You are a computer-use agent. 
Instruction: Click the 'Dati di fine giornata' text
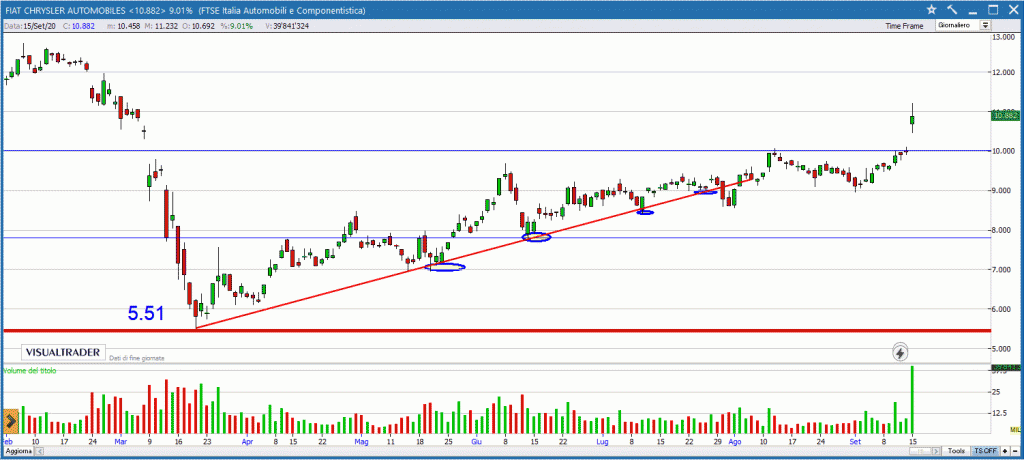137,358
